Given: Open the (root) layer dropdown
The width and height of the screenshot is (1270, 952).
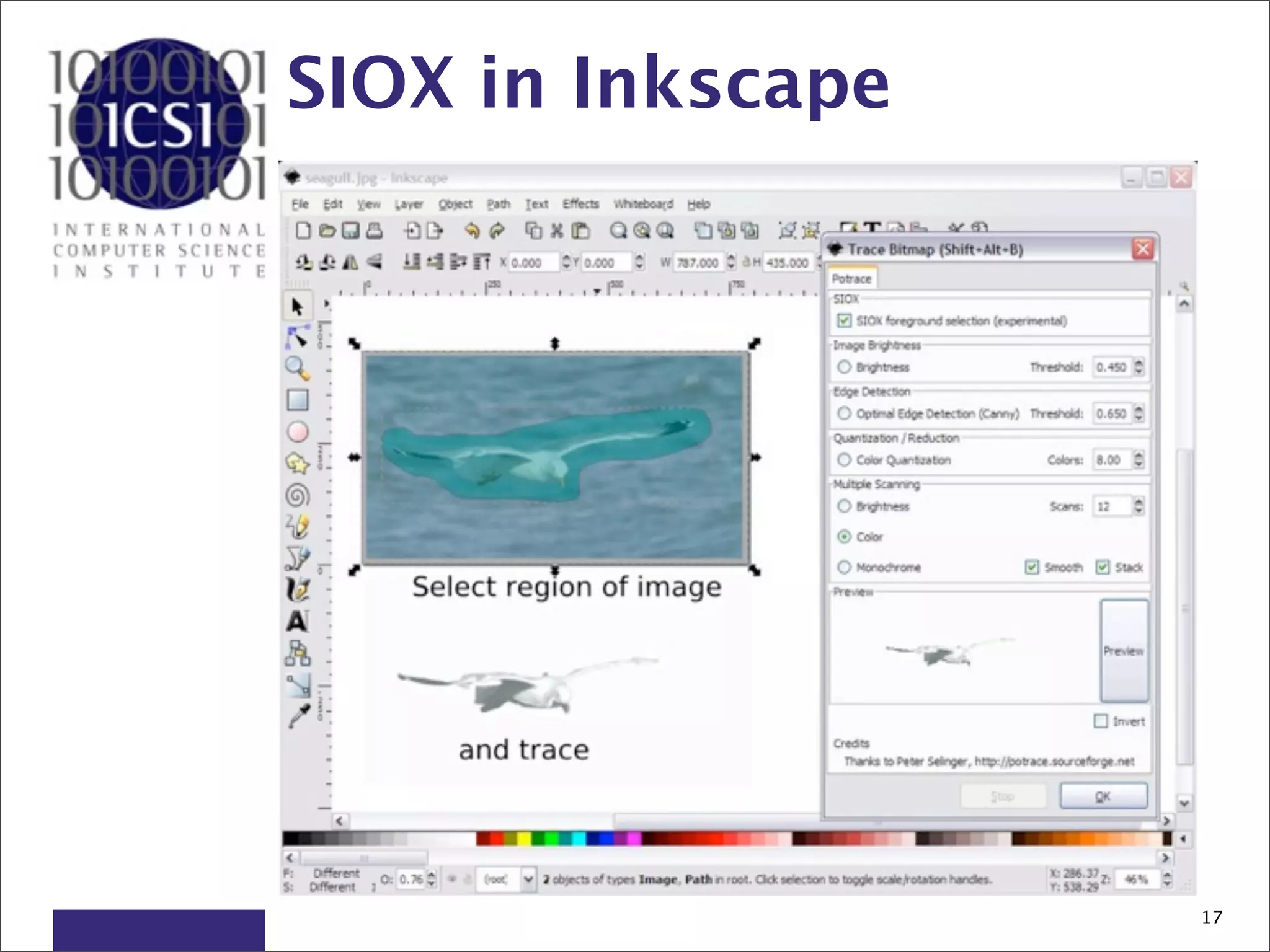Looking at the screenshot, I should coord(528,879).
